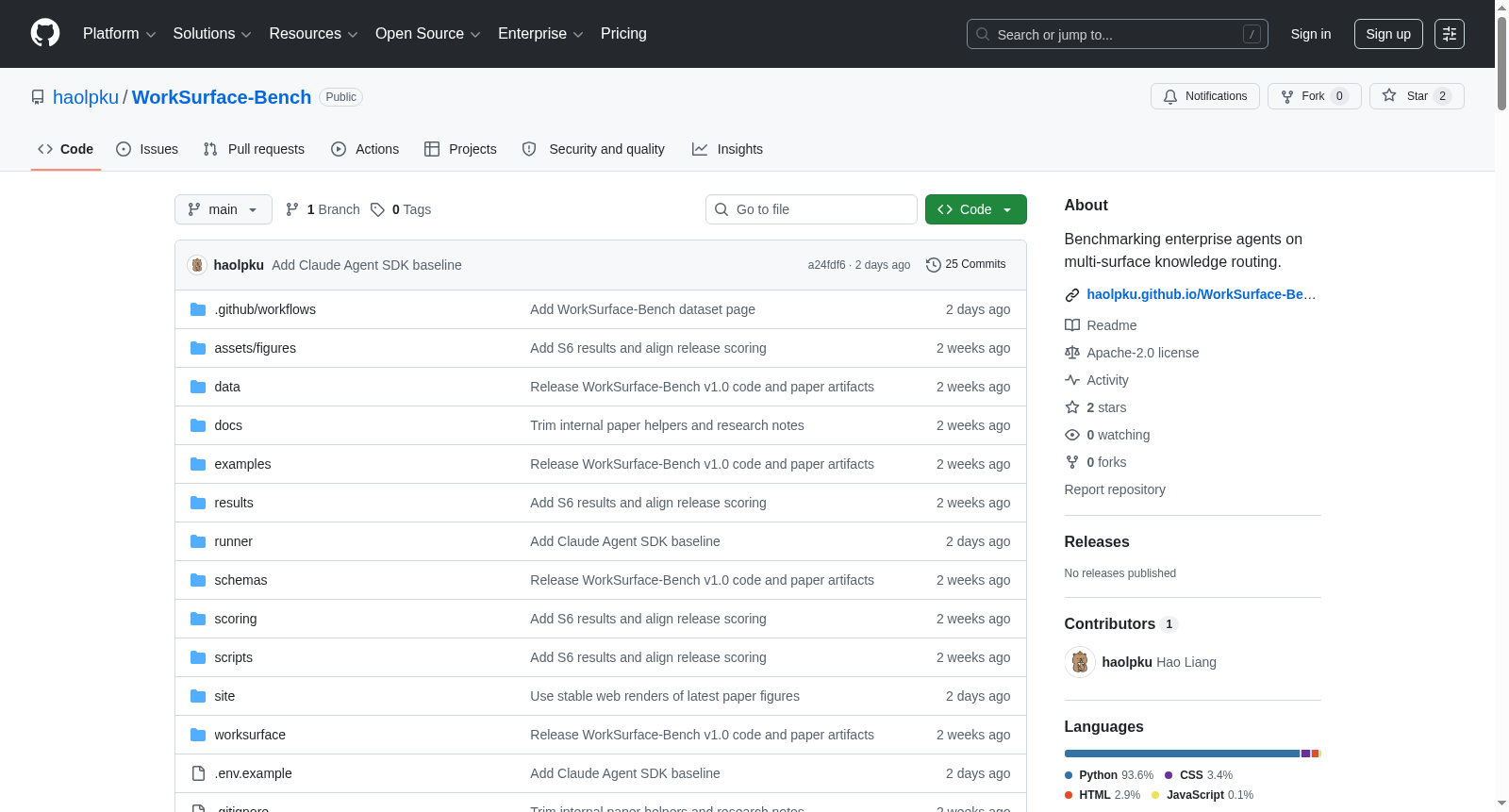Viewport: 1509px width, 812px height.
Task: Click the Go to file search field
Action: (x=811, y=209)
